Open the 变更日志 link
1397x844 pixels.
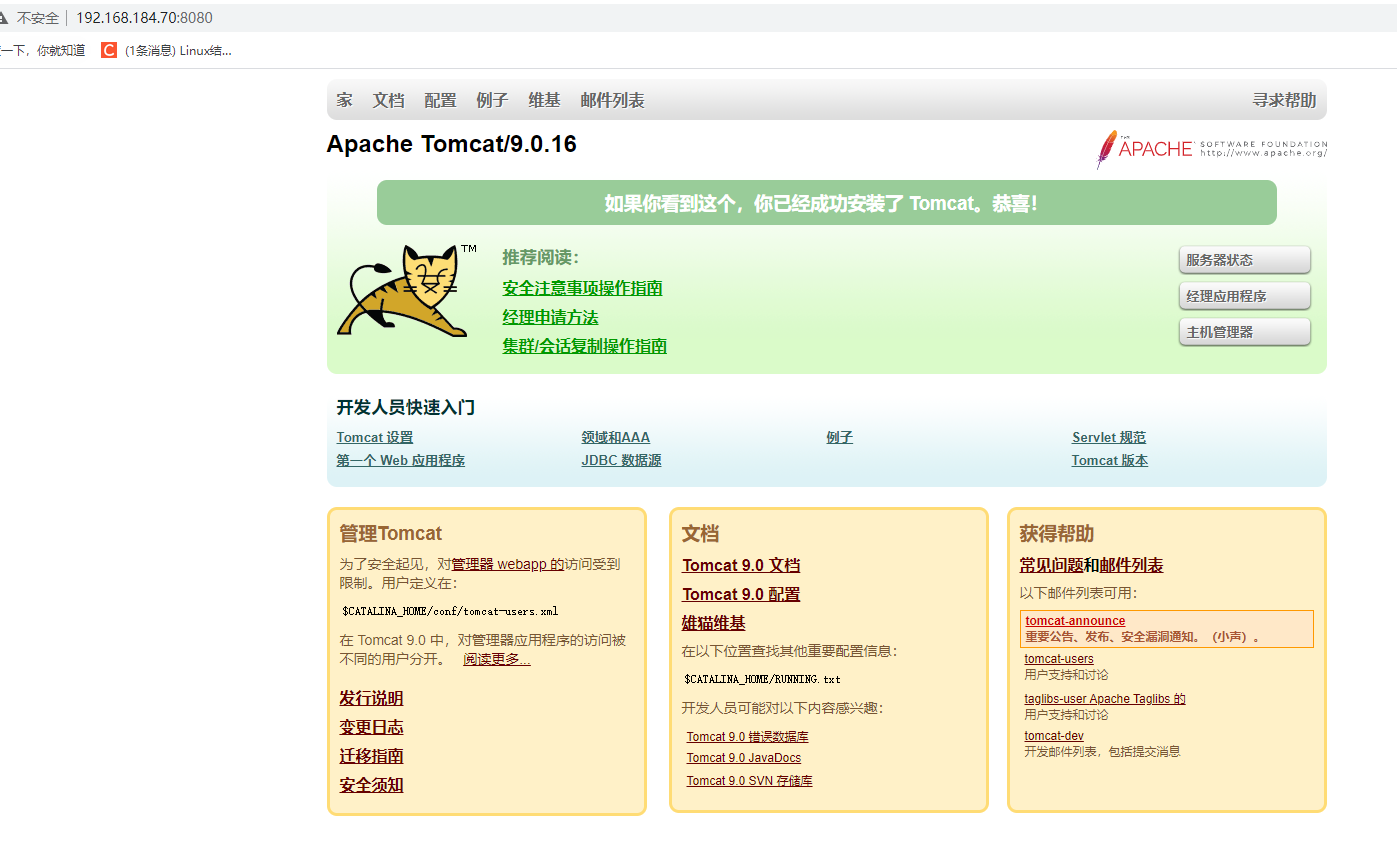click(x=371, y=727)
